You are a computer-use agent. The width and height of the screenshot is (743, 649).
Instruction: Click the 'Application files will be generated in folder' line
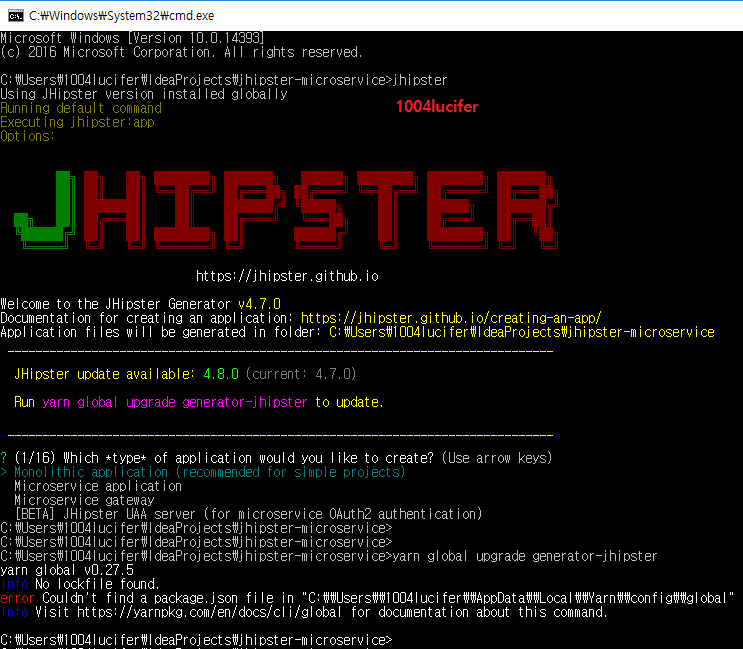[x=357, y=332]
